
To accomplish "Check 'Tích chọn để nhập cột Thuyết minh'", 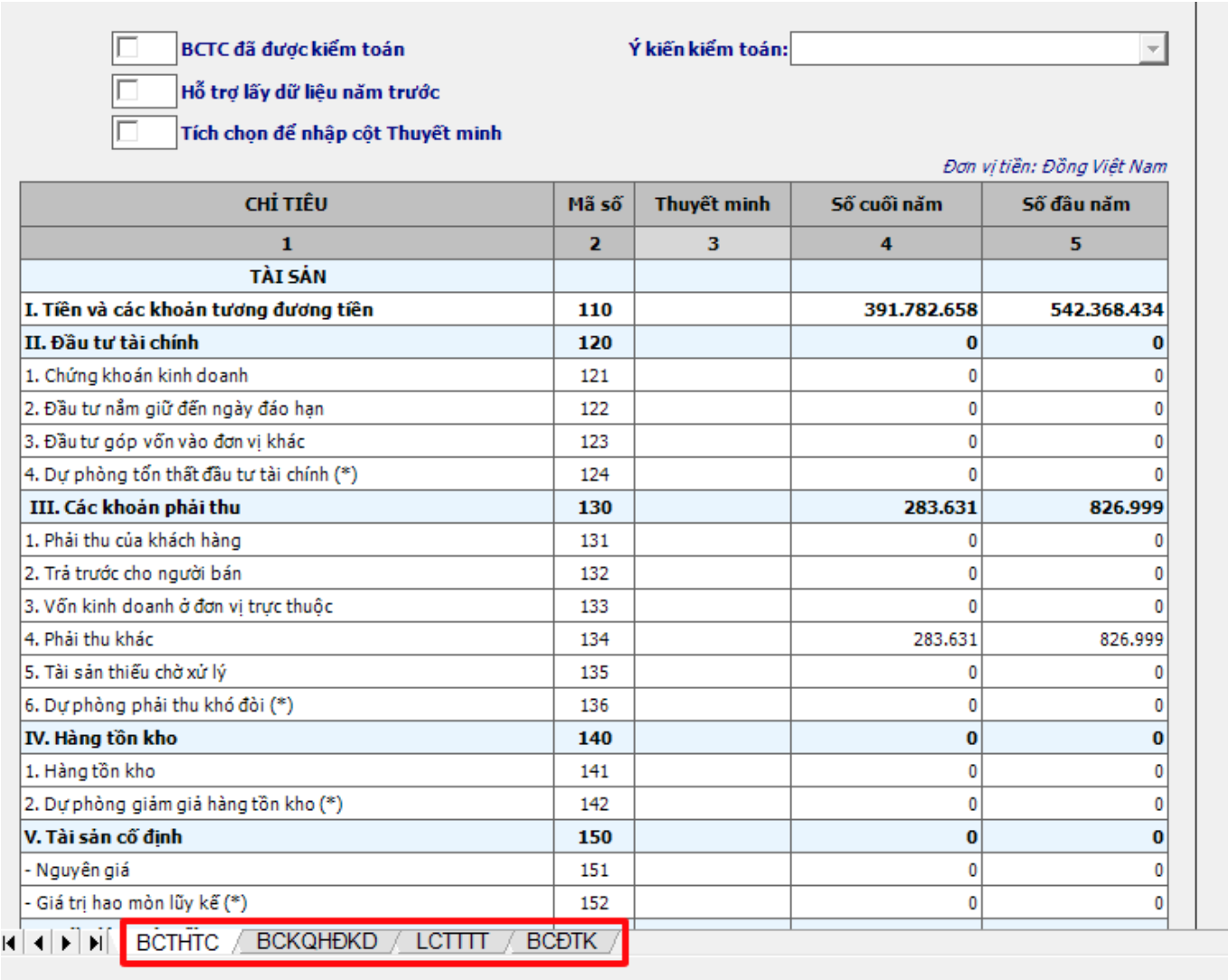I will point(128,132).
